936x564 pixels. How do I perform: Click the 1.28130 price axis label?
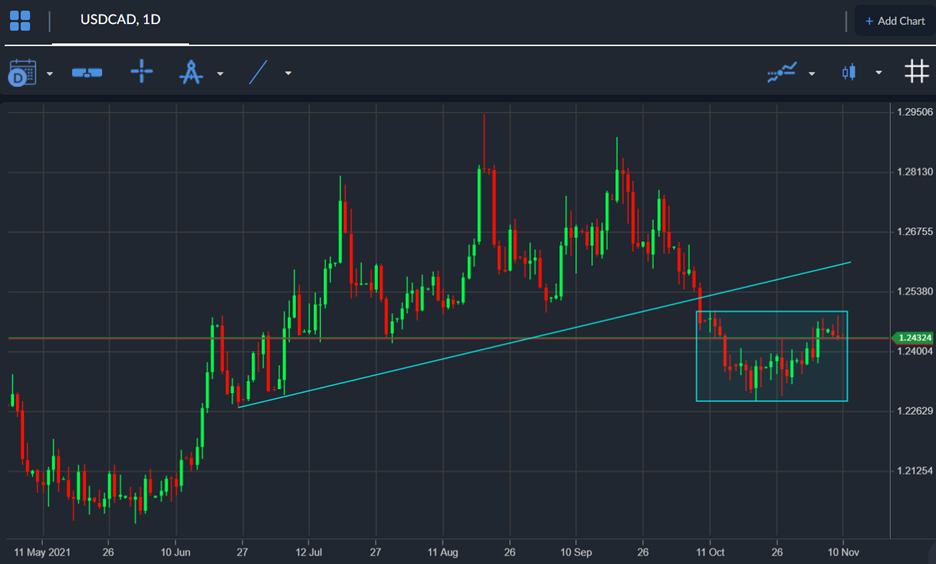pyautogui.click(x=915, y=172)
